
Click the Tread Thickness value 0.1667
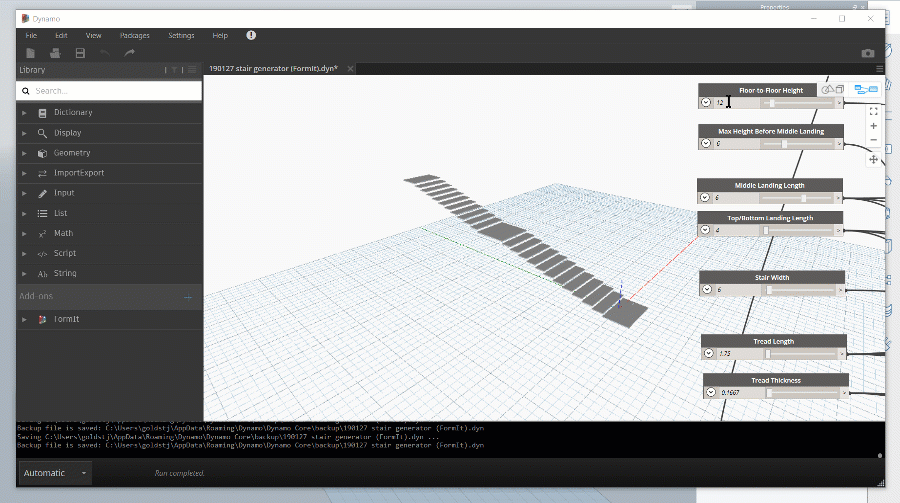click(x=730, y=393)
